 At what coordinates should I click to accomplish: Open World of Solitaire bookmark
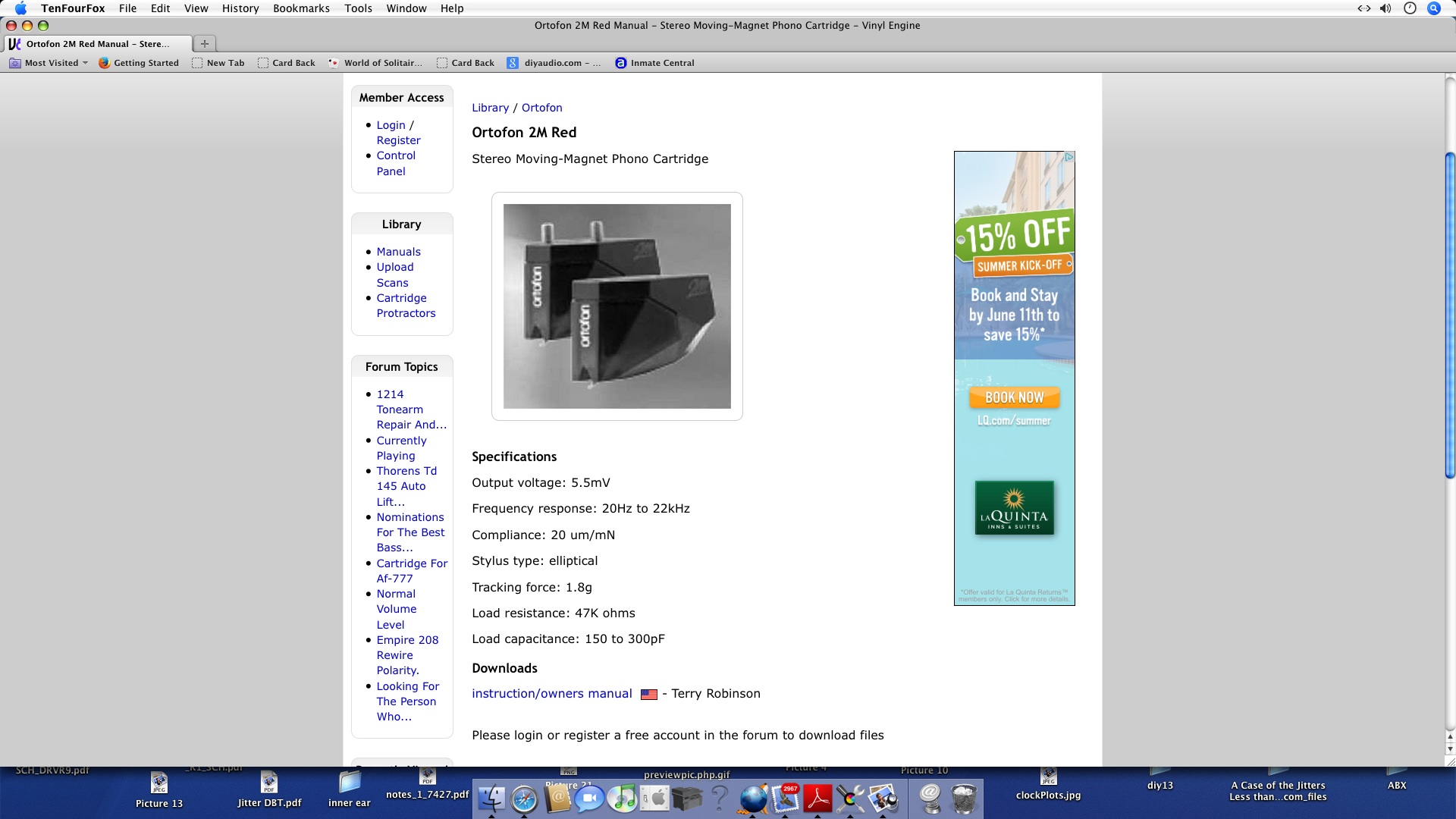pyautogui.click(x=375, y=63)
